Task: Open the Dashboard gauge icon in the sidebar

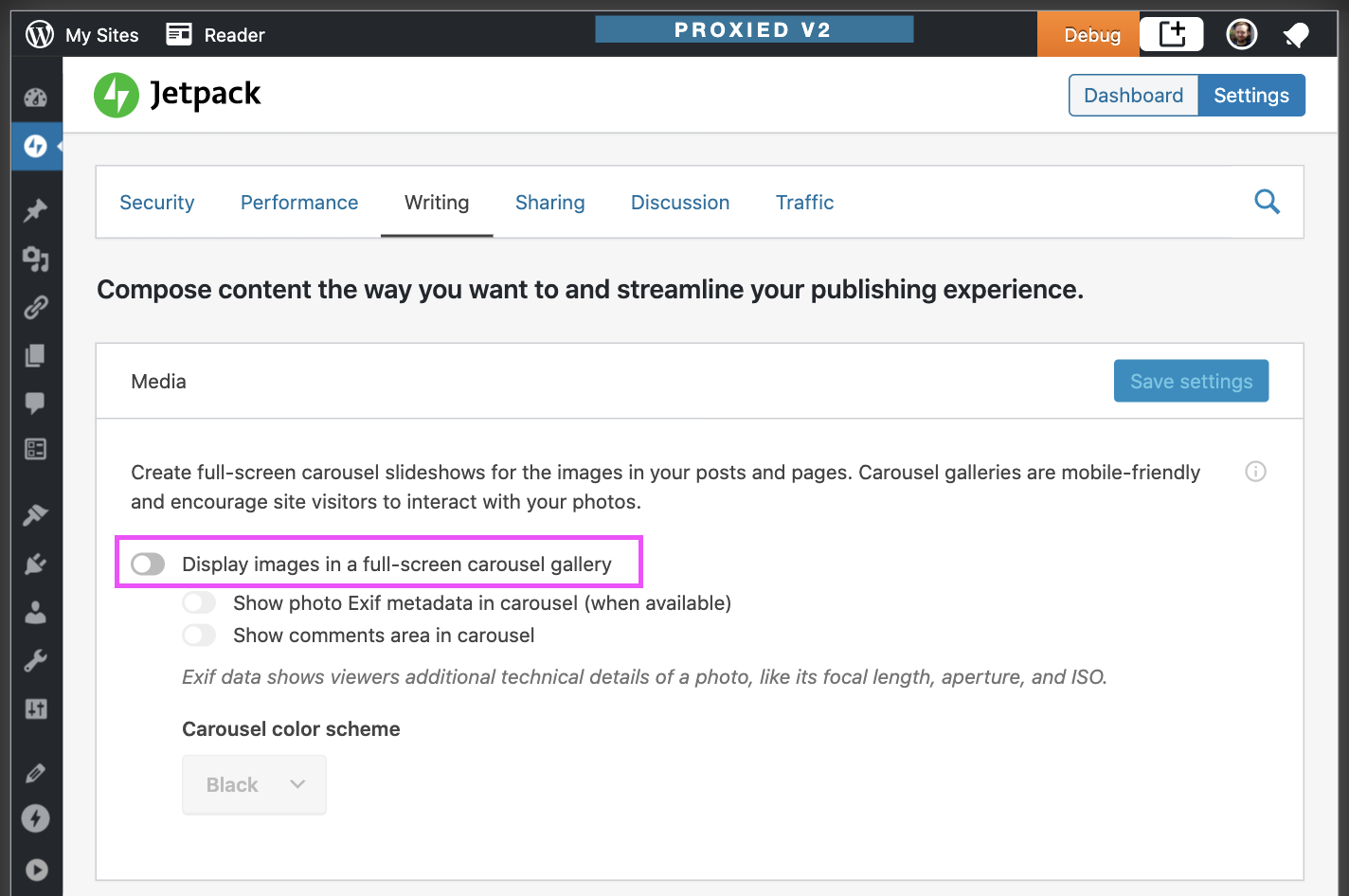Action: (x=36, y=98)
